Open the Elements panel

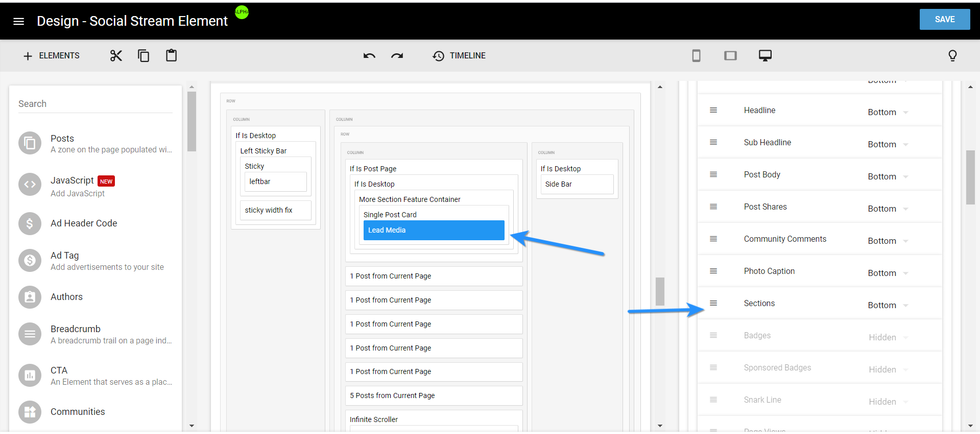point(51,56)
